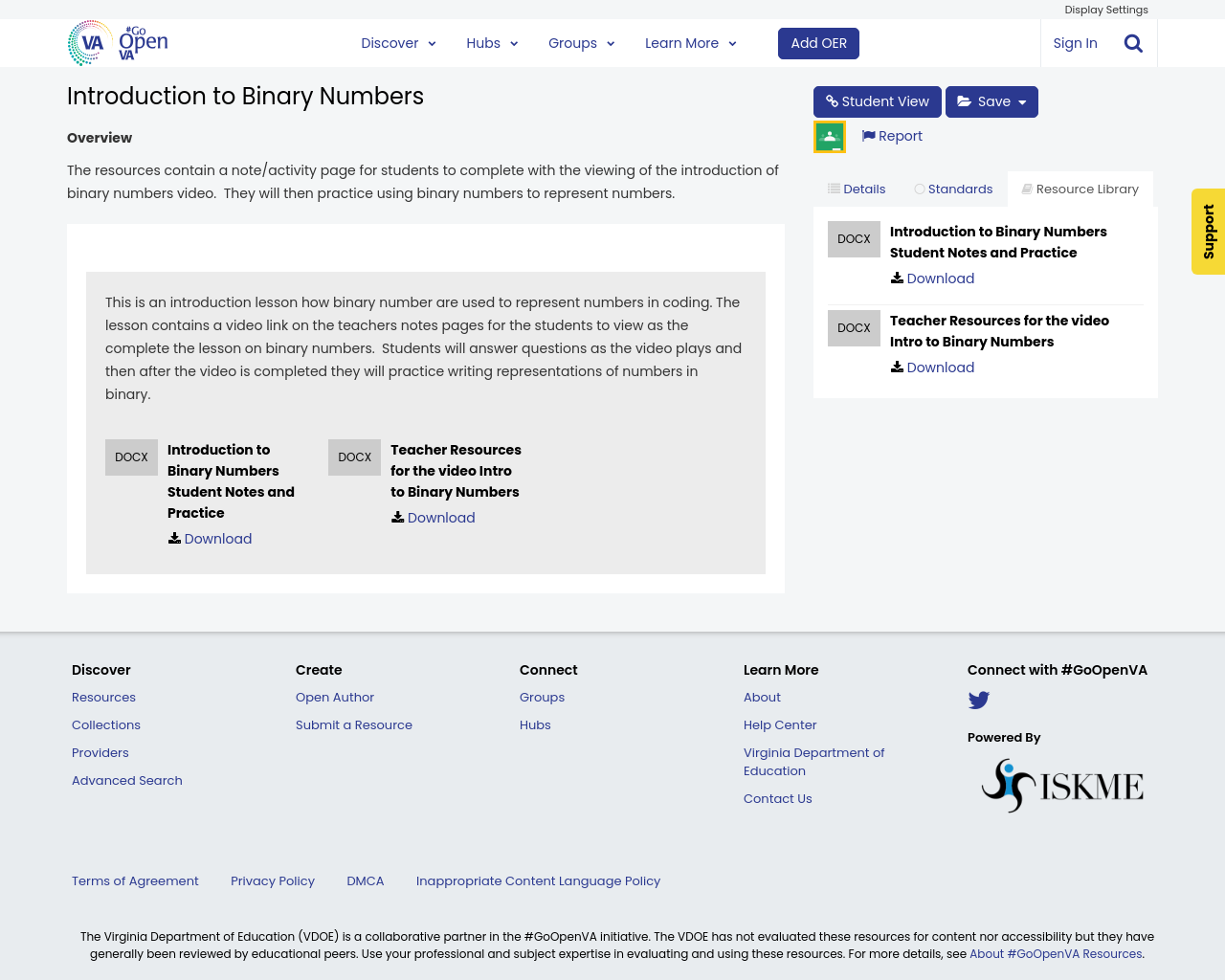The width and height of the screenshot is (1225, 980).
Task: Click the Google Classroom share icon
Action: tap(830, 137)
